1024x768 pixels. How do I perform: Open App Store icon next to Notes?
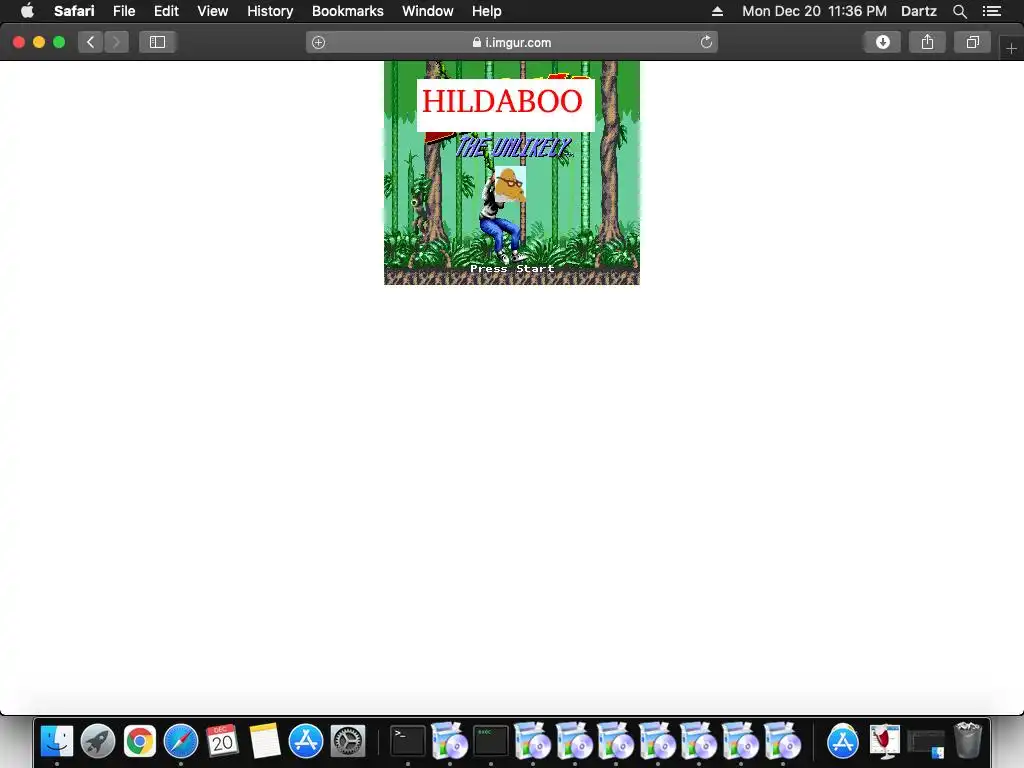[306, 741]
